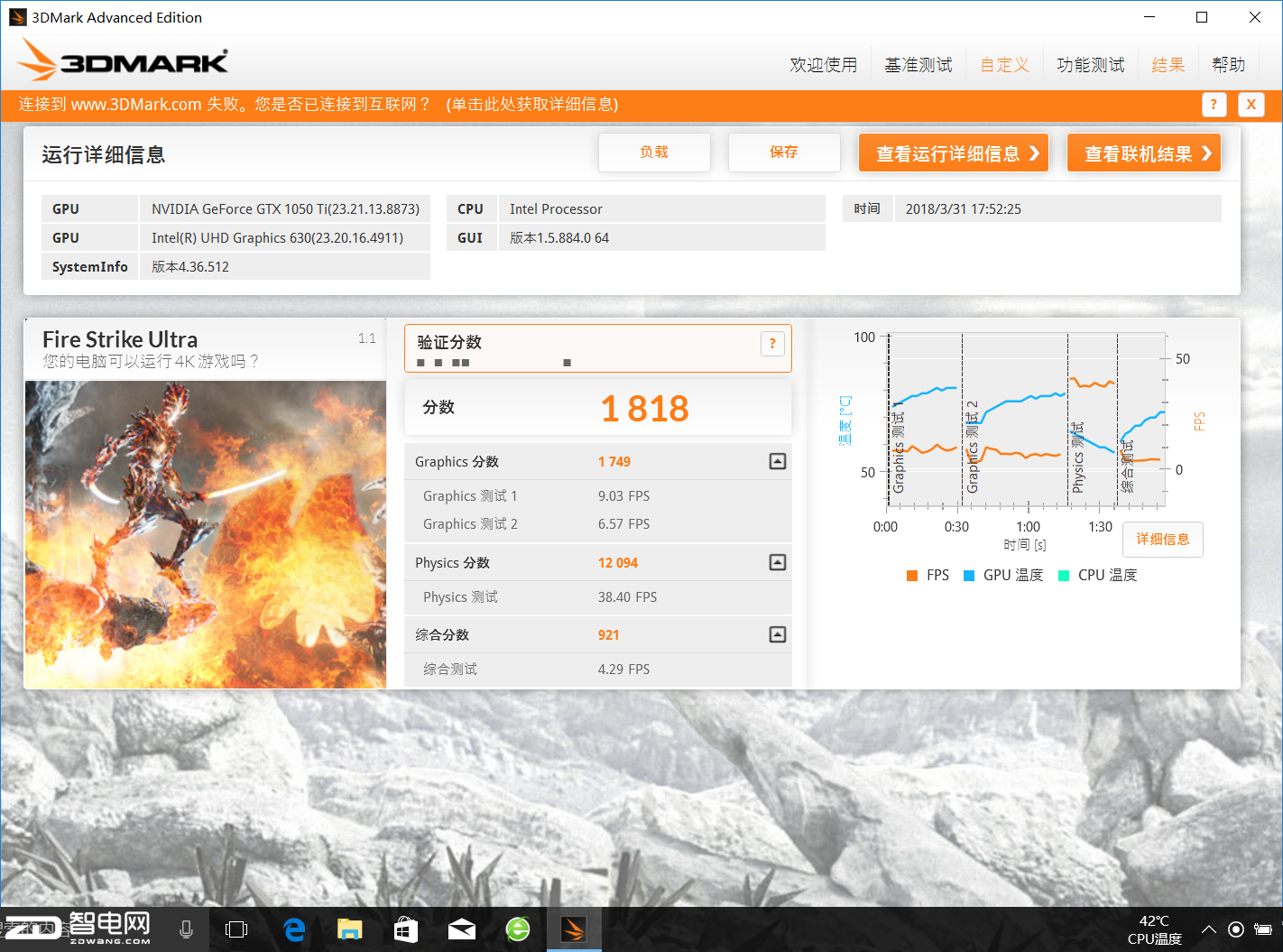
Task: Click the Cortana microphone icon in taskbar
Action: pos(186,929)
